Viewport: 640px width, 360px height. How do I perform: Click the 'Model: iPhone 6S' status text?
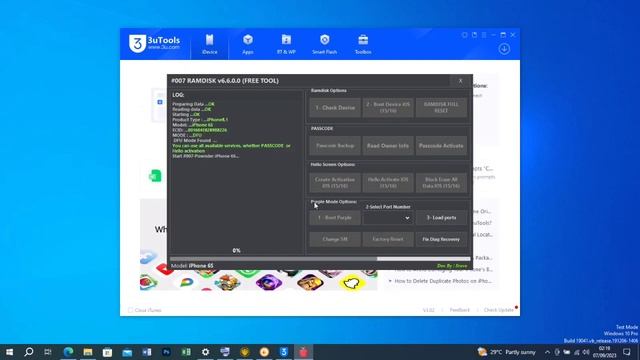tap(192, 266)
